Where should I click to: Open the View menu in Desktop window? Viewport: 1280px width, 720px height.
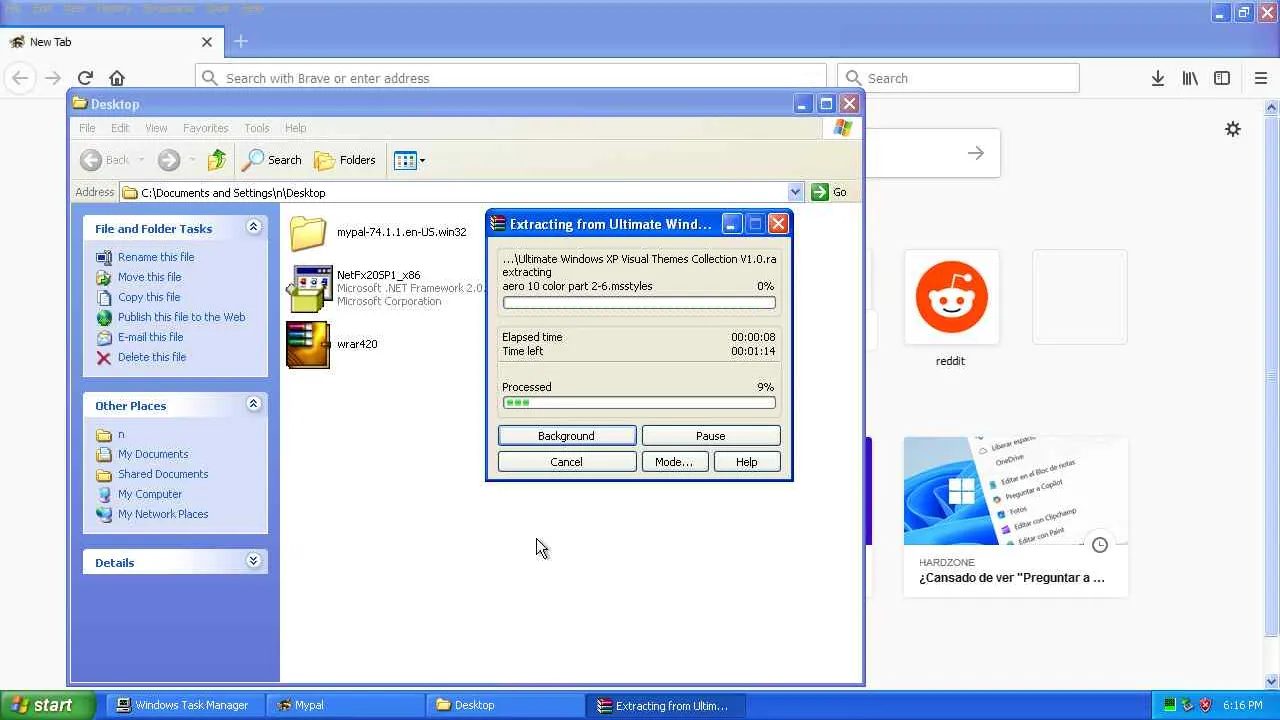(156, 128)
